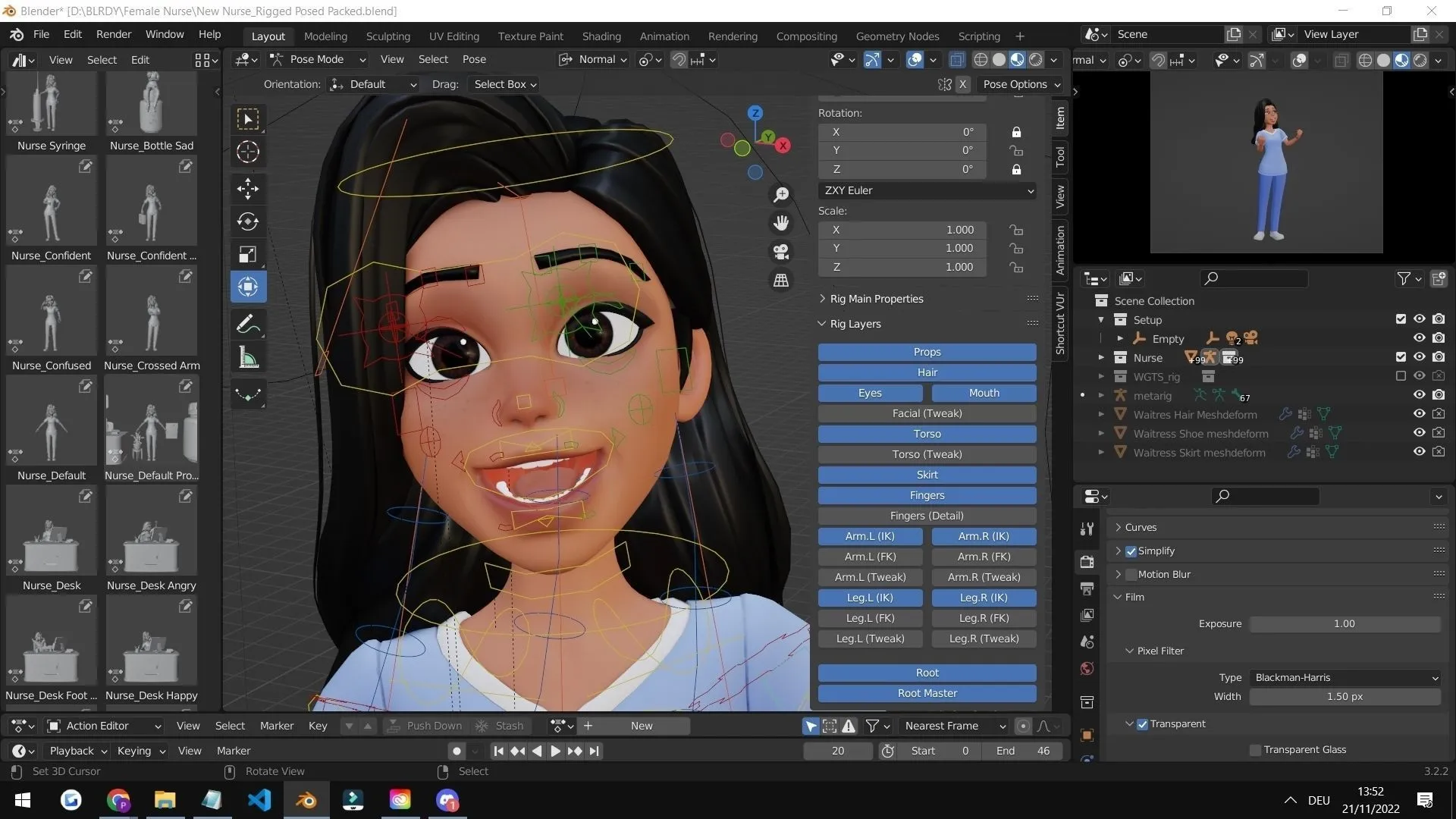
Task: Click the Mouth rig layer button
Action: pos(983,393)
